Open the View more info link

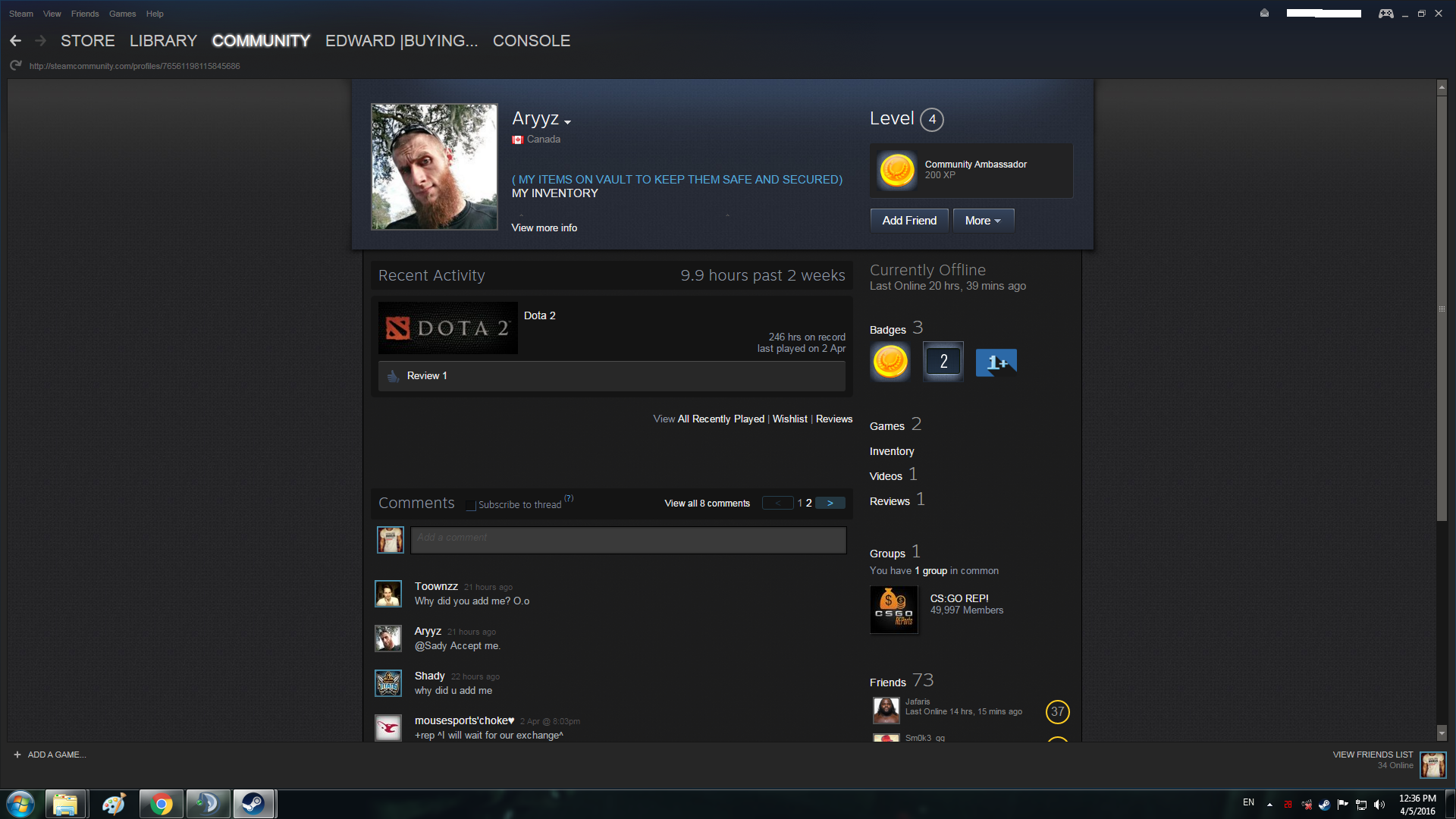click(544, 227)
